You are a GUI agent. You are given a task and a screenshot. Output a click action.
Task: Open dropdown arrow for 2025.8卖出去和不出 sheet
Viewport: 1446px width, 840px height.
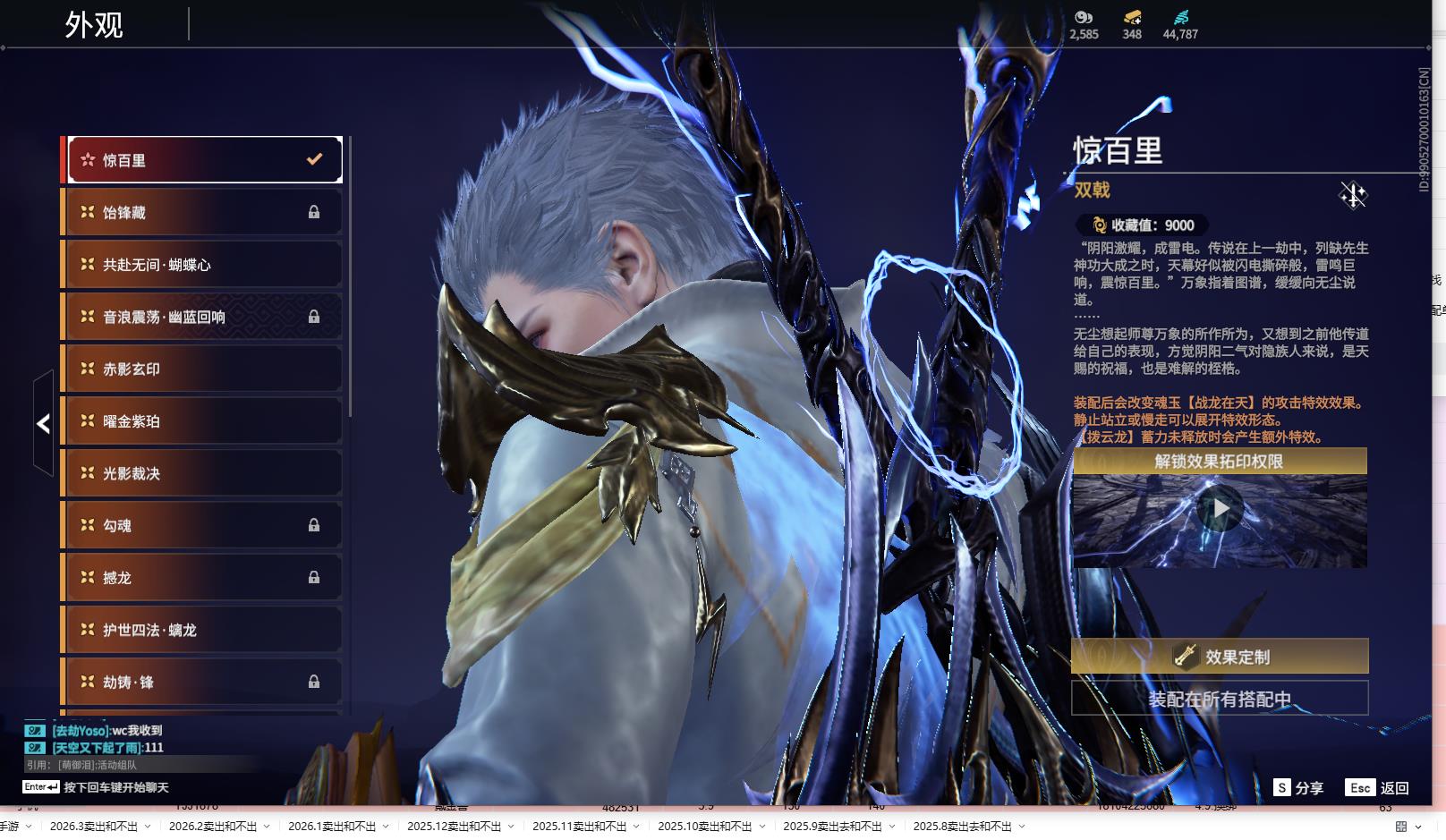click(x=1022, y=827)
